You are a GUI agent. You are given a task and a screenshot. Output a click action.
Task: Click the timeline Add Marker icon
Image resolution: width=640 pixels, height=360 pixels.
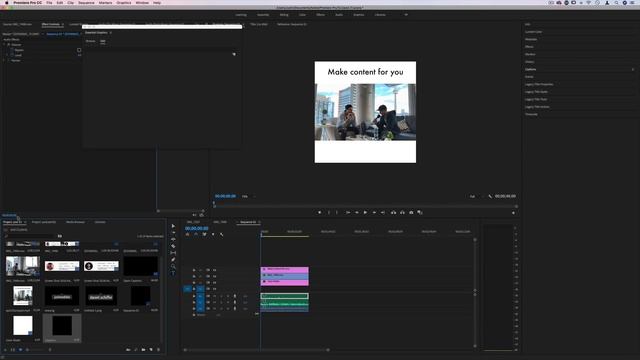(213, 234)
